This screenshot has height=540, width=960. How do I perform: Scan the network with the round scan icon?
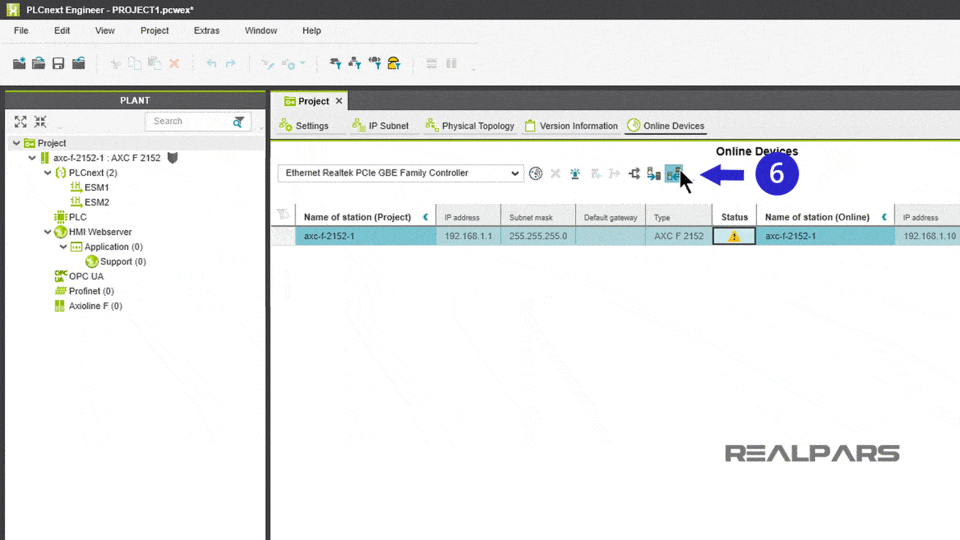pos(536,174)
